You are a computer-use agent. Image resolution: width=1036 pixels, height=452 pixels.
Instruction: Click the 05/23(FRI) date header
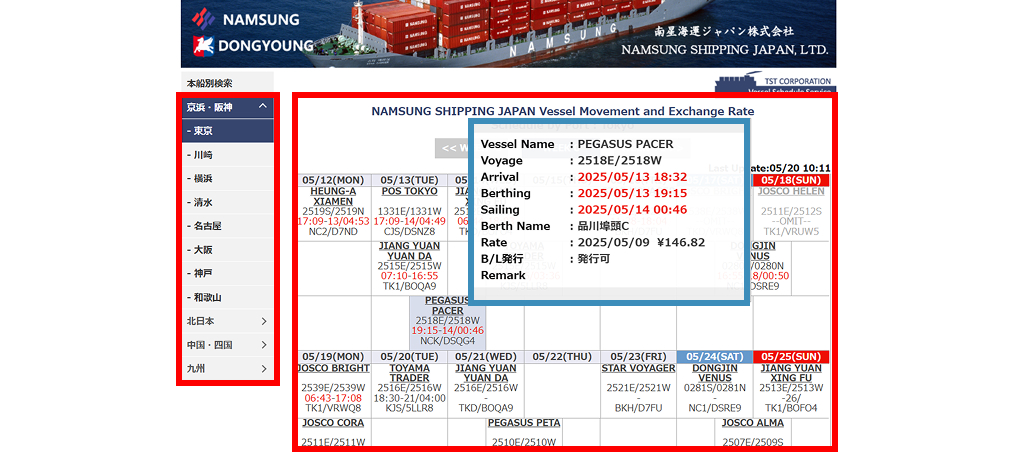(638, 357)
